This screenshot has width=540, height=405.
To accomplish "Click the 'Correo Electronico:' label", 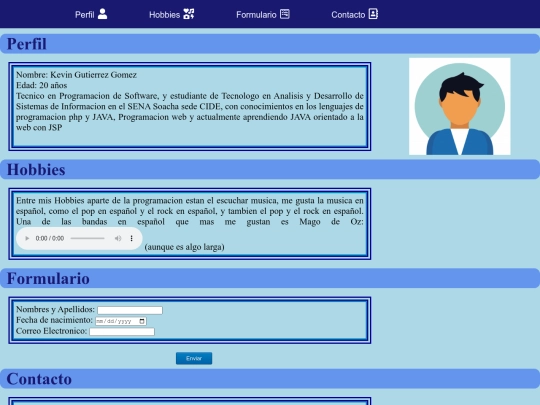I will click(x=51, y=331).
